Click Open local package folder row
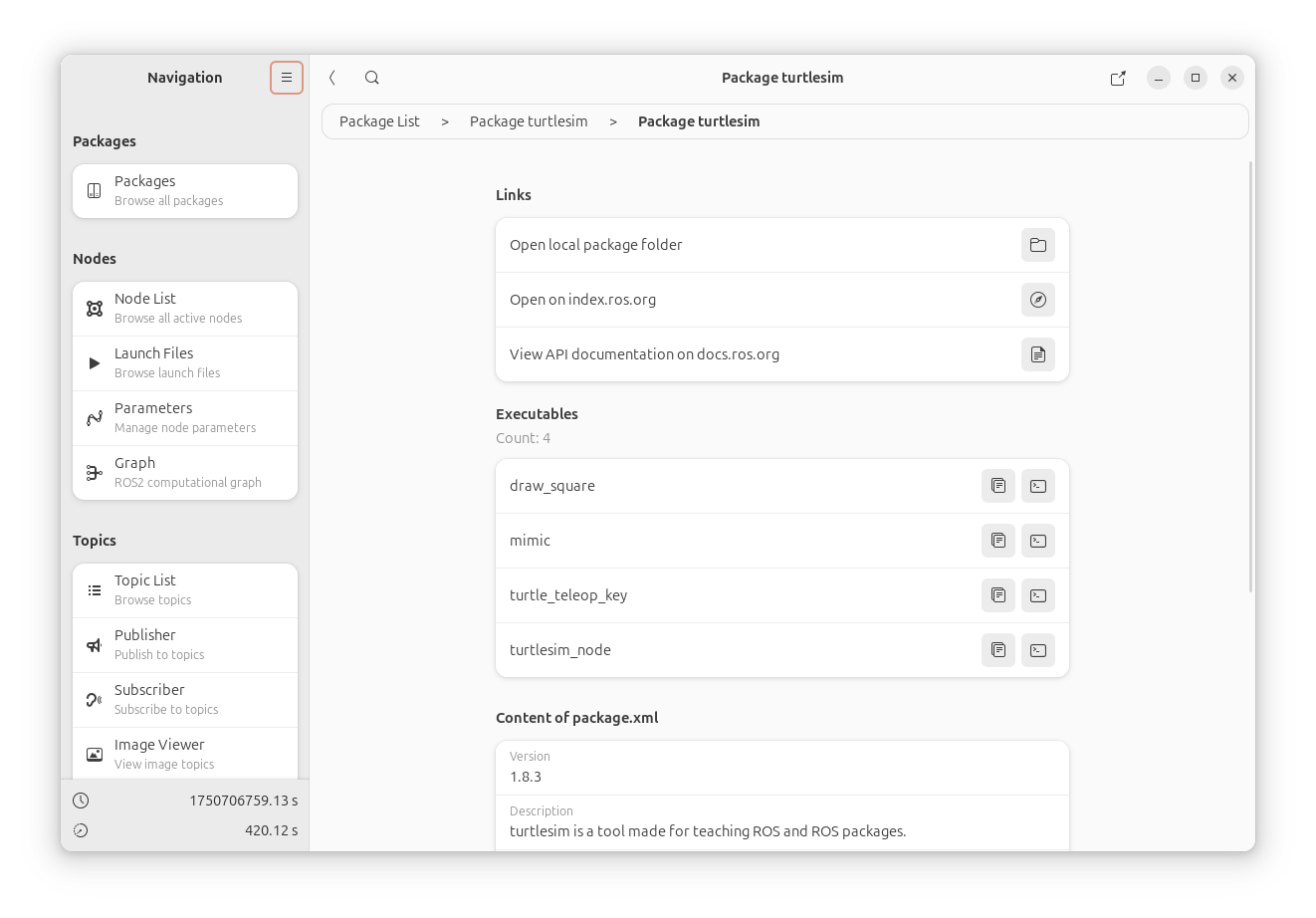Image resolution: width=1316 pixels, height=918 pixels. [x=782, y=245]
